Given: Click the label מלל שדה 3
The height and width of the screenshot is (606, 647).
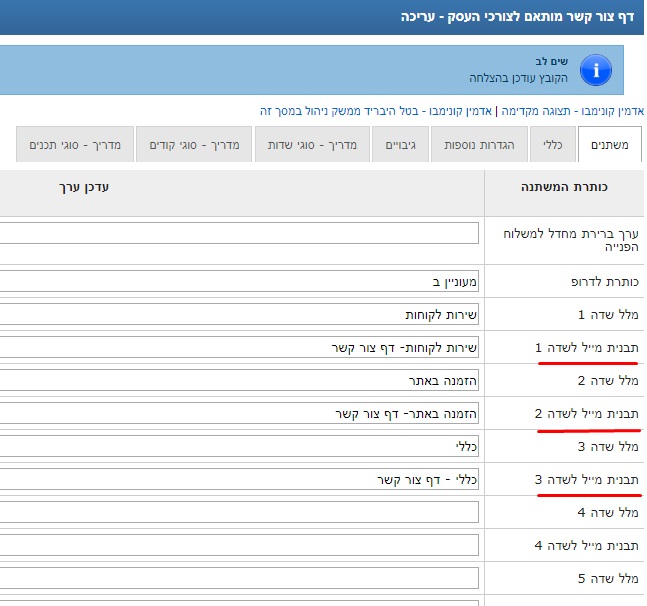Looking at the screenshot, I should coord(608,447).
